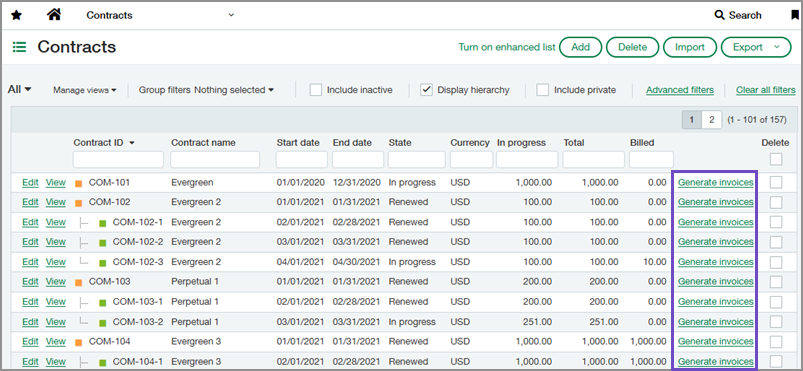The height and width of the screenshot is (371, 803).
Task: Tick delete checkbox for COM-104
Action: [x=776, y=342]
